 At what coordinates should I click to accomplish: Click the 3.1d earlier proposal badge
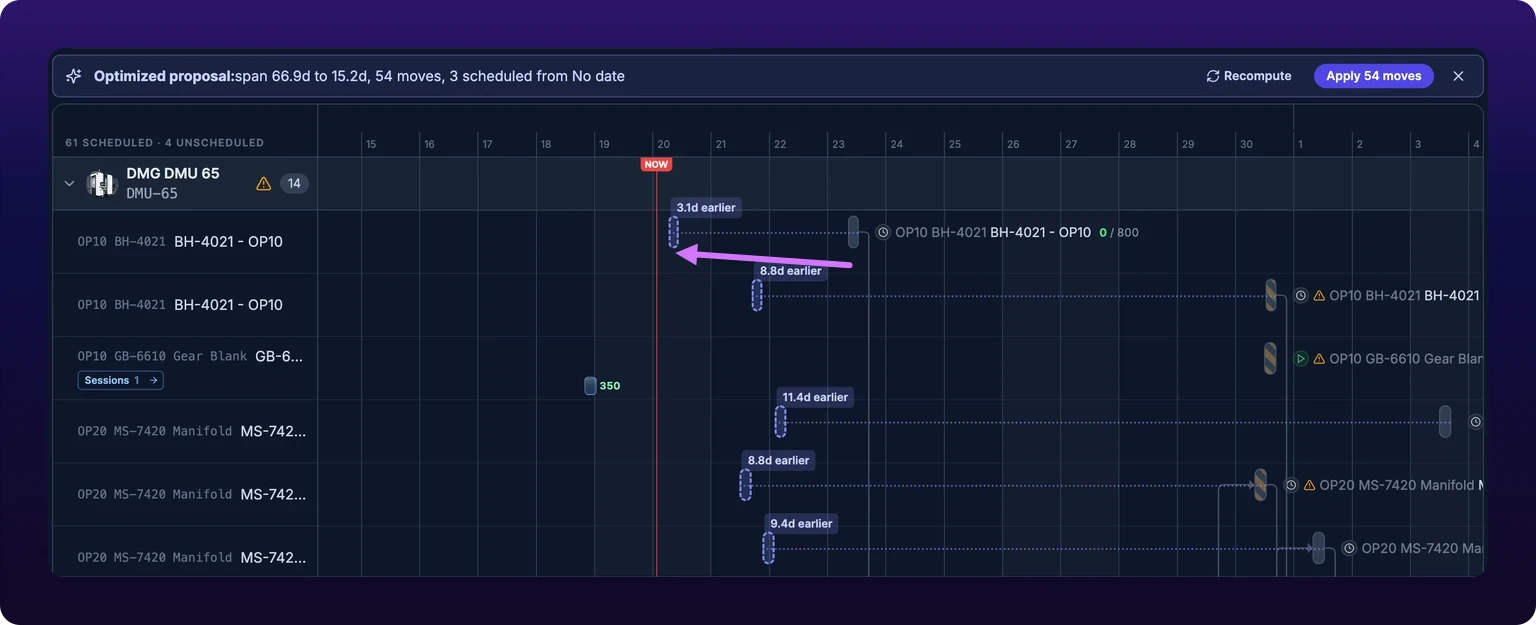706,208
